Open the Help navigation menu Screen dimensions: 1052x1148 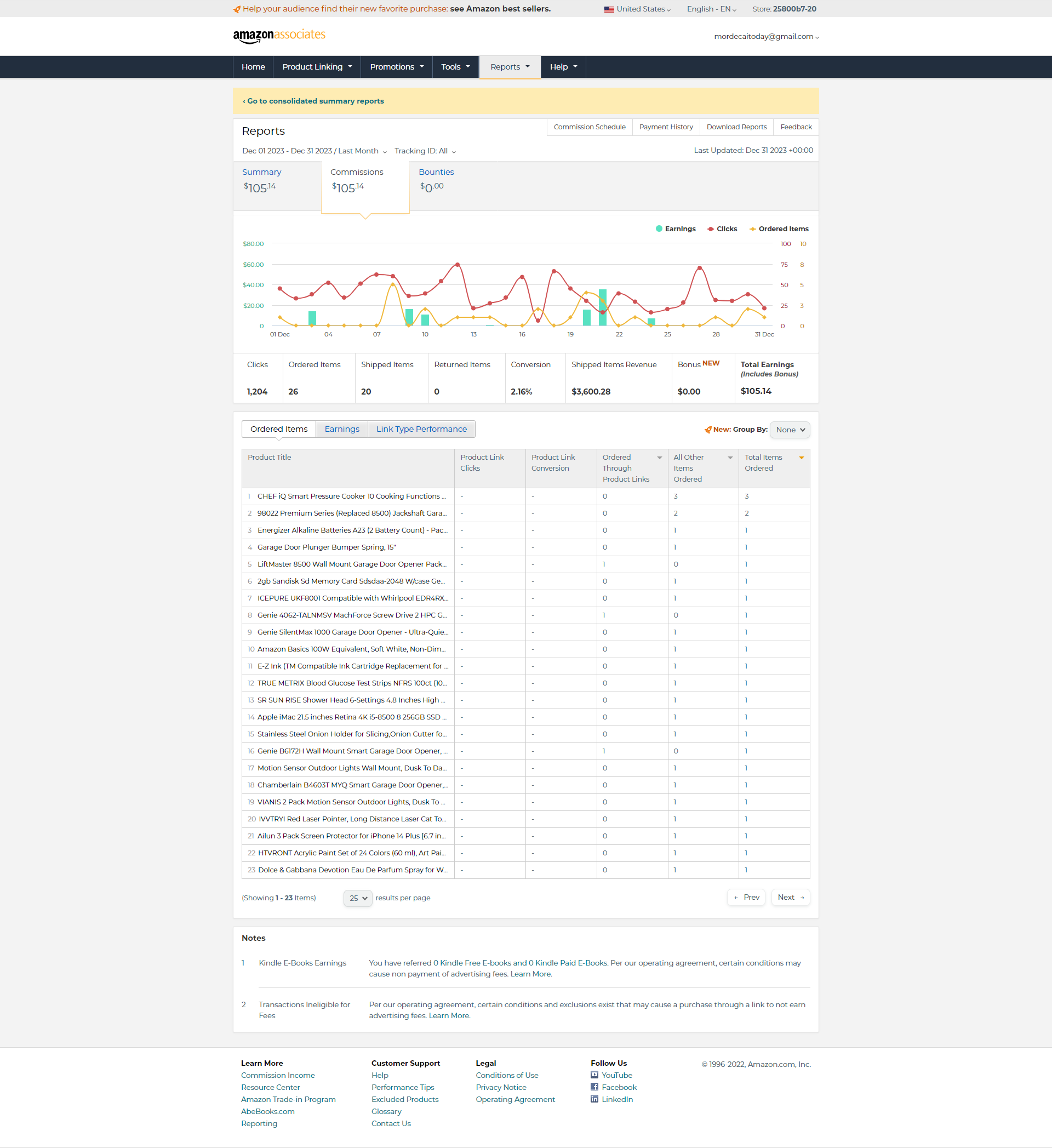(x=563, y=67)
